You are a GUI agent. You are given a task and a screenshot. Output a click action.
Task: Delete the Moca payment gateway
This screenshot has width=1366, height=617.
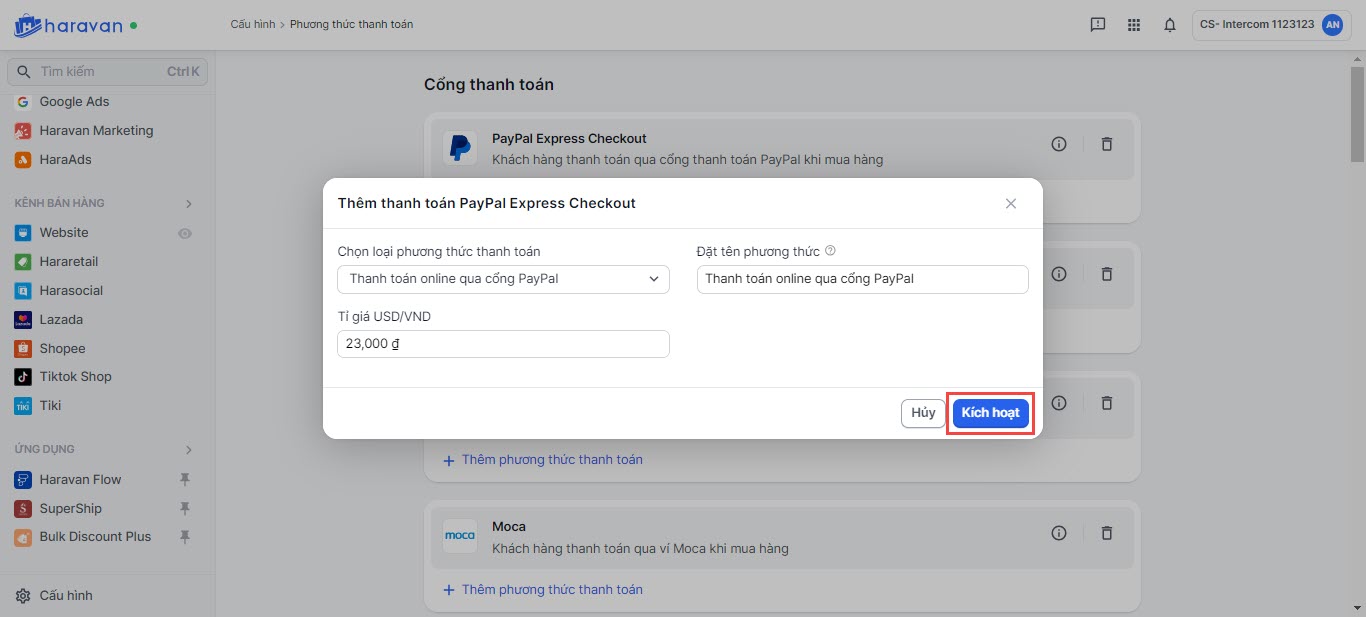click(1106, 533)
